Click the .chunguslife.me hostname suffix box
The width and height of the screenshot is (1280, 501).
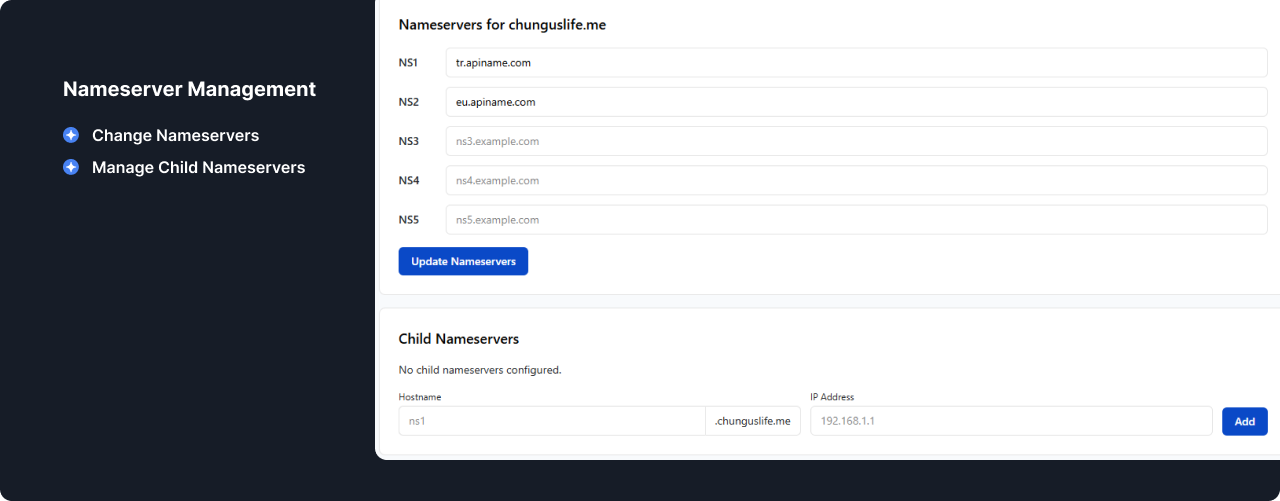(x=752, y=421)
